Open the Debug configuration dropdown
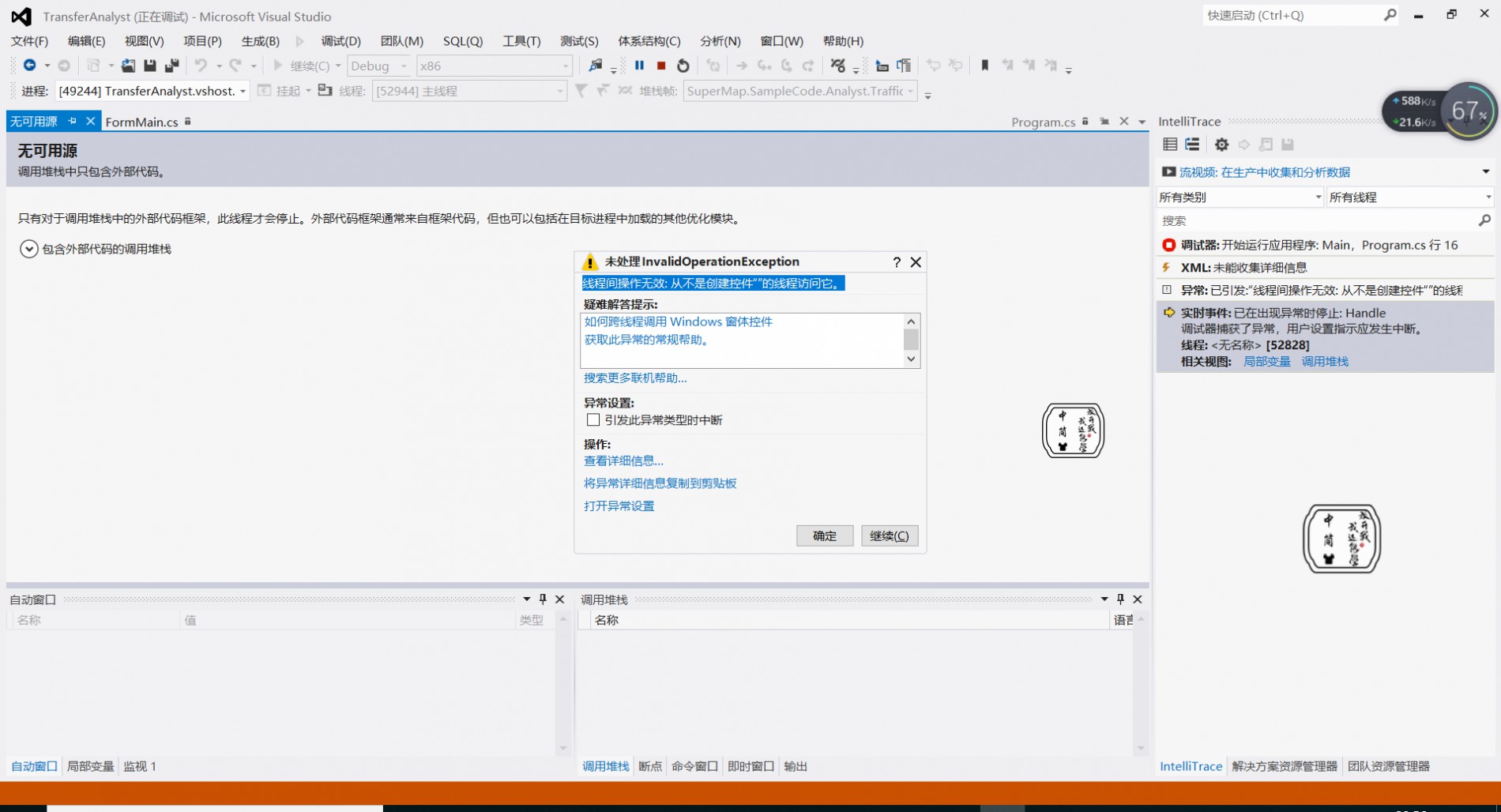The height and width of the screenshot is (812, 1501). click(x=379, y=66)
